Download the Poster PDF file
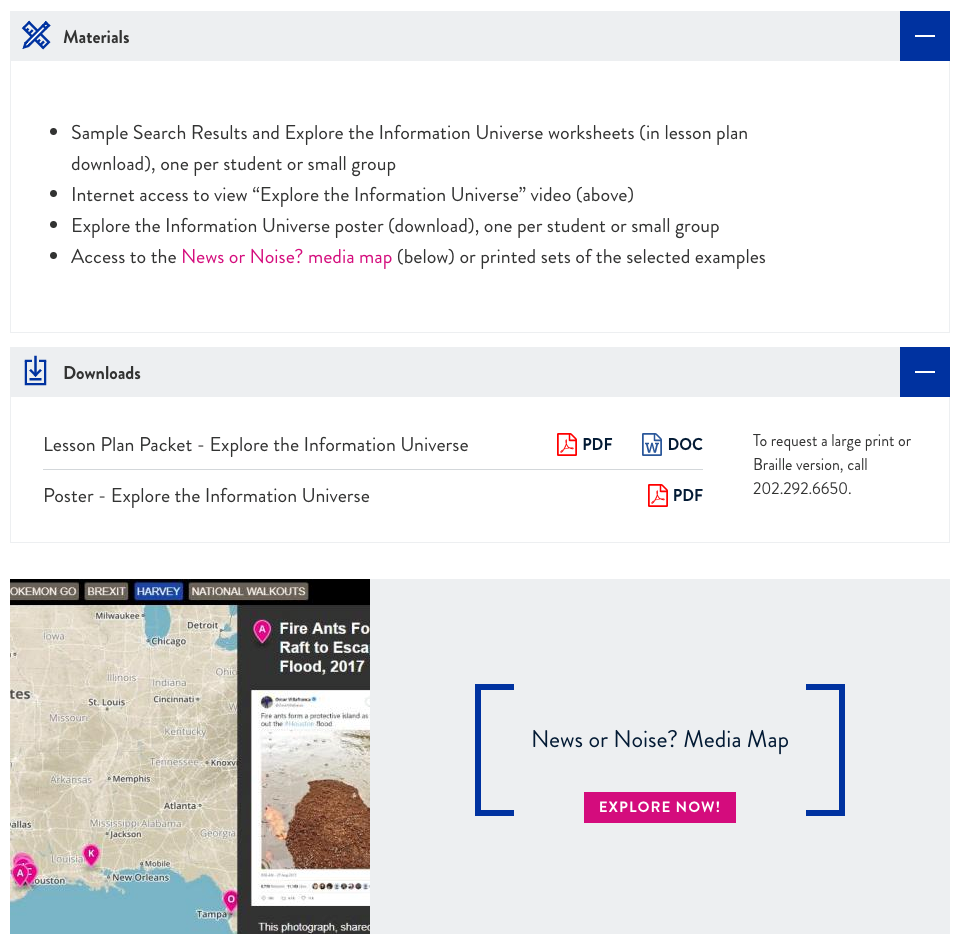This screenshot has height=934, width=964. coord(675,495)
